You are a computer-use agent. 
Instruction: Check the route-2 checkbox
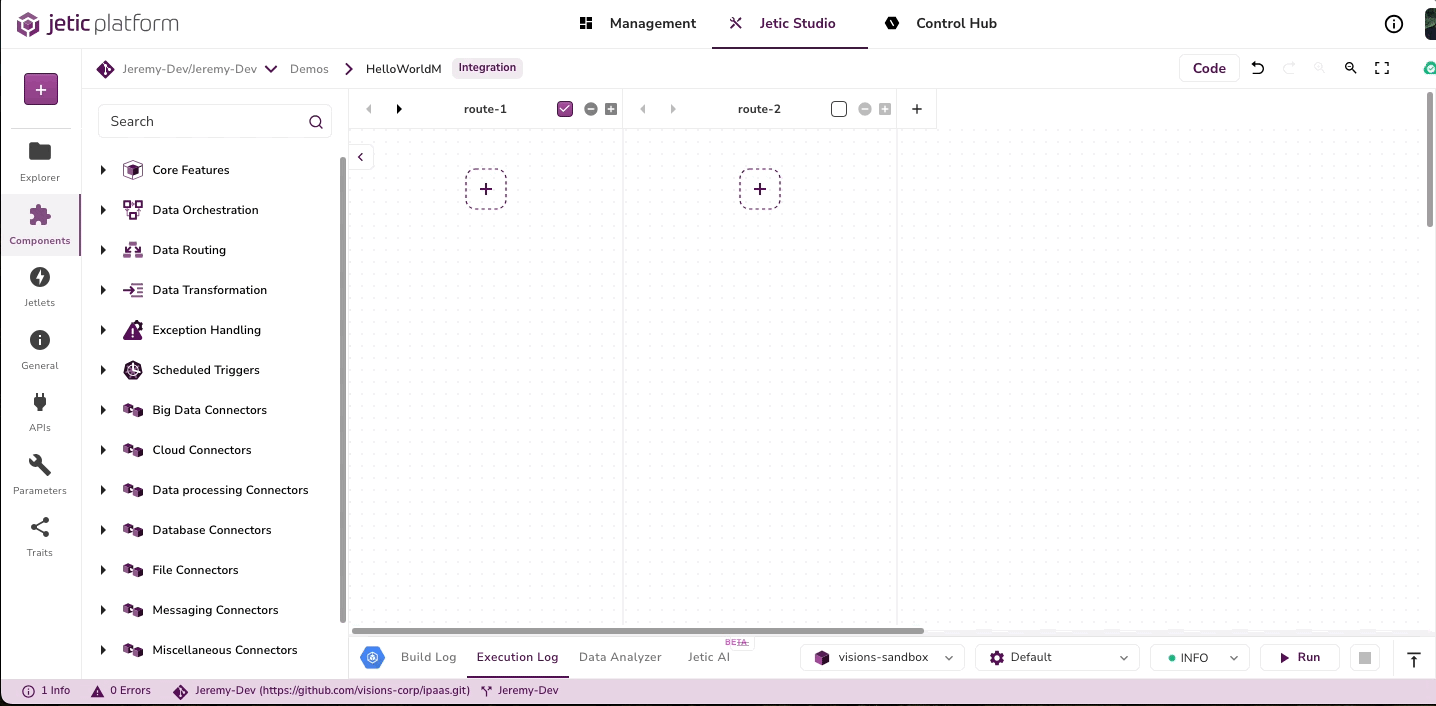coord(839,109)
